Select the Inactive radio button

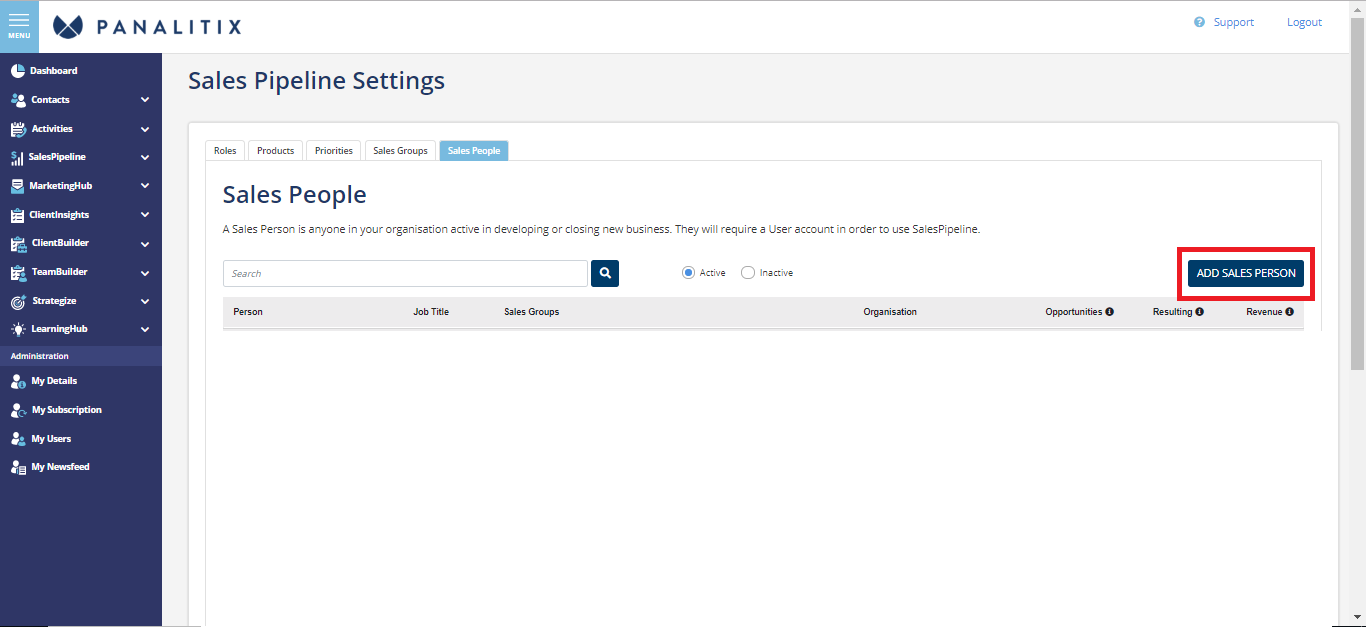[748, 273]
